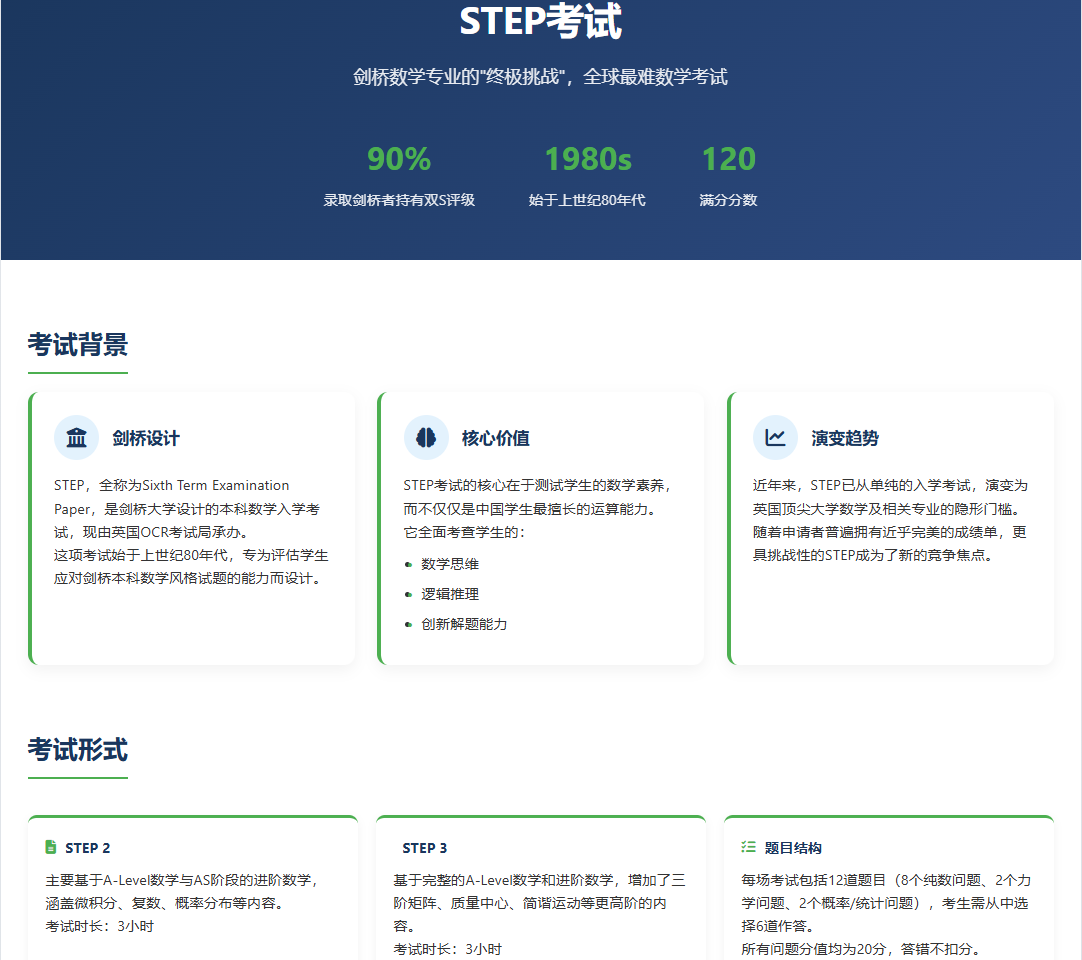Open the STEP 3 card heading
This screenshot has width=1082, height=960.
click(x=425, y=848)
